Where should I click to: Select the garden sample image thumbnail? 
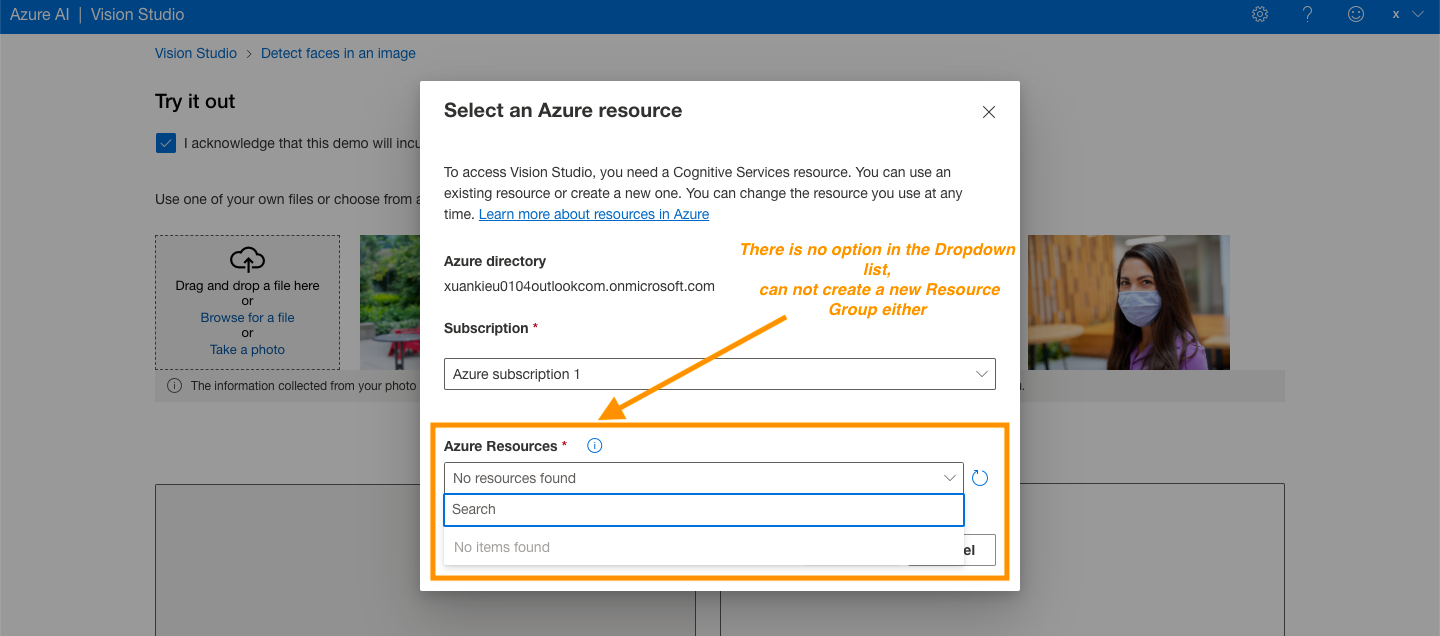(390, 302)
